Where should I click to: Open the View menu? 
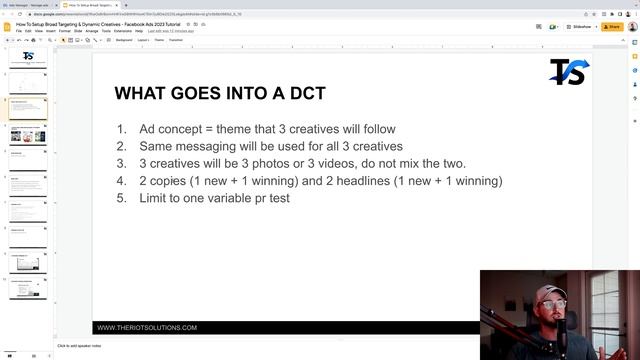point(39,31)
